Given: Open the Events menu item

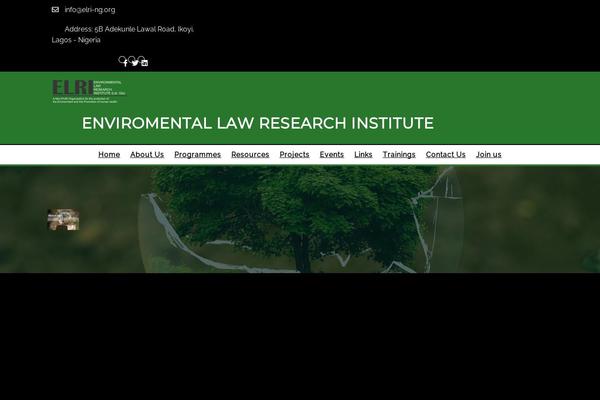Looking at the screenshot, I should [332, 154].
